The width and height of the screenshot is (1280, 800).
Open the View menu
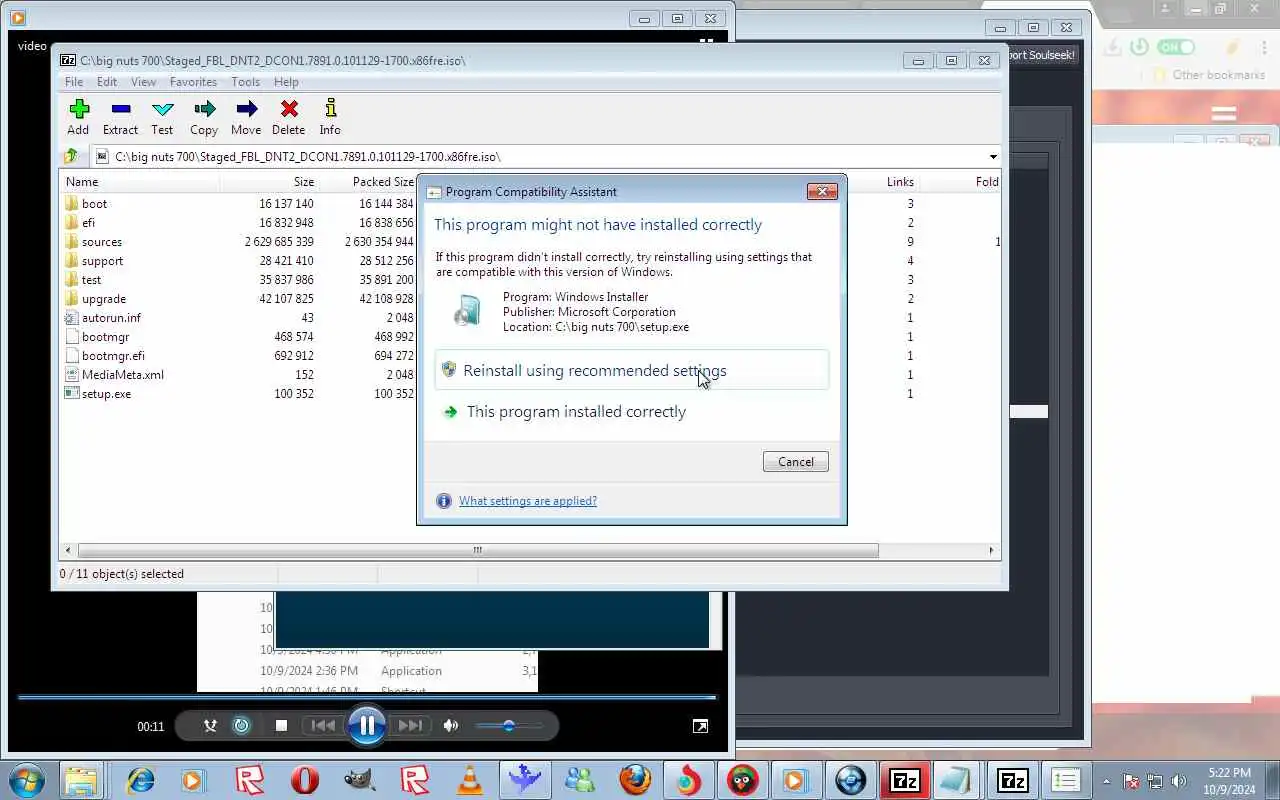[143, 82]
